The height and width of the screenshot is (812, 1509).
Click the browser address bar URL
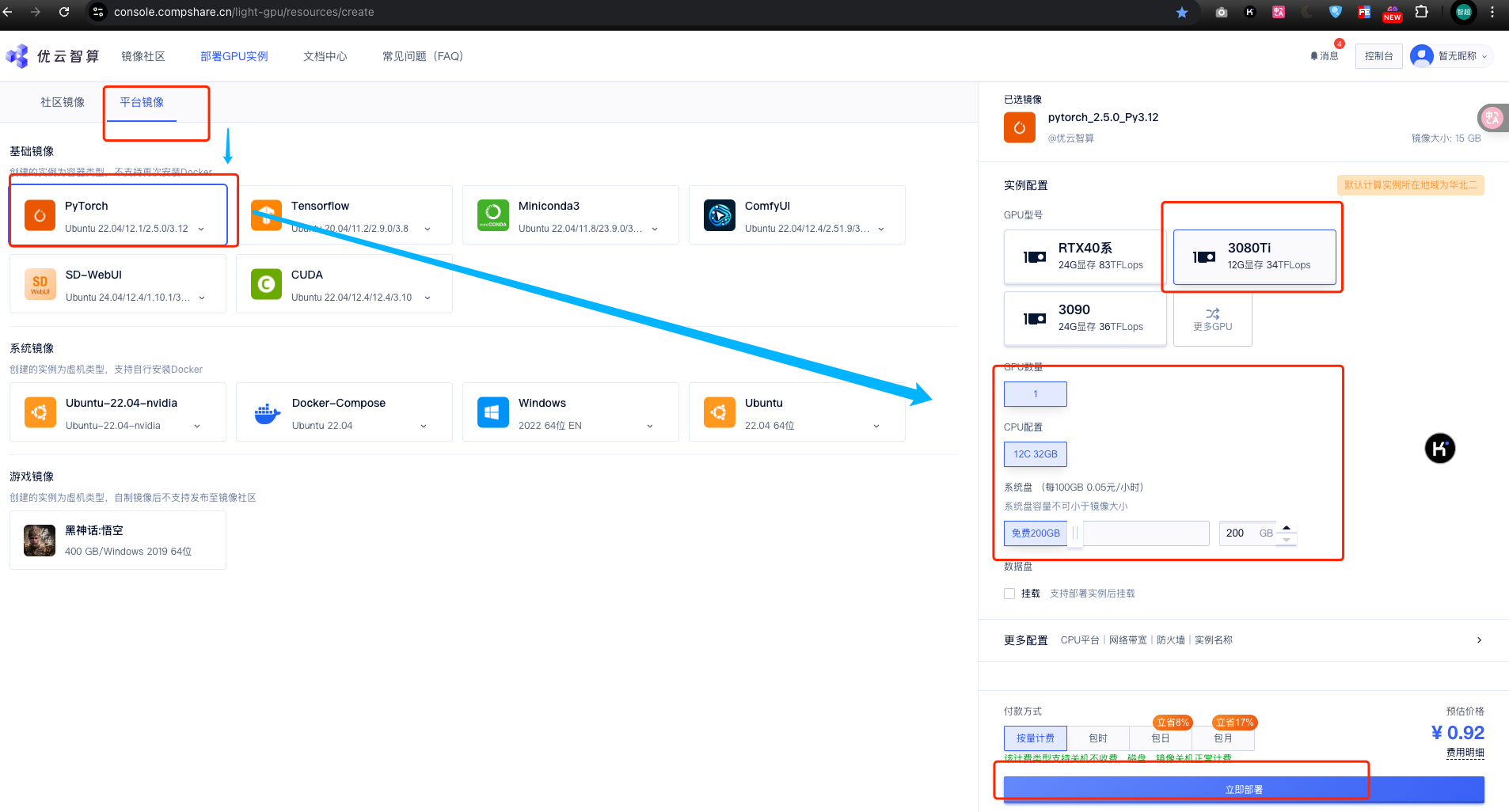tap(244, 12)
